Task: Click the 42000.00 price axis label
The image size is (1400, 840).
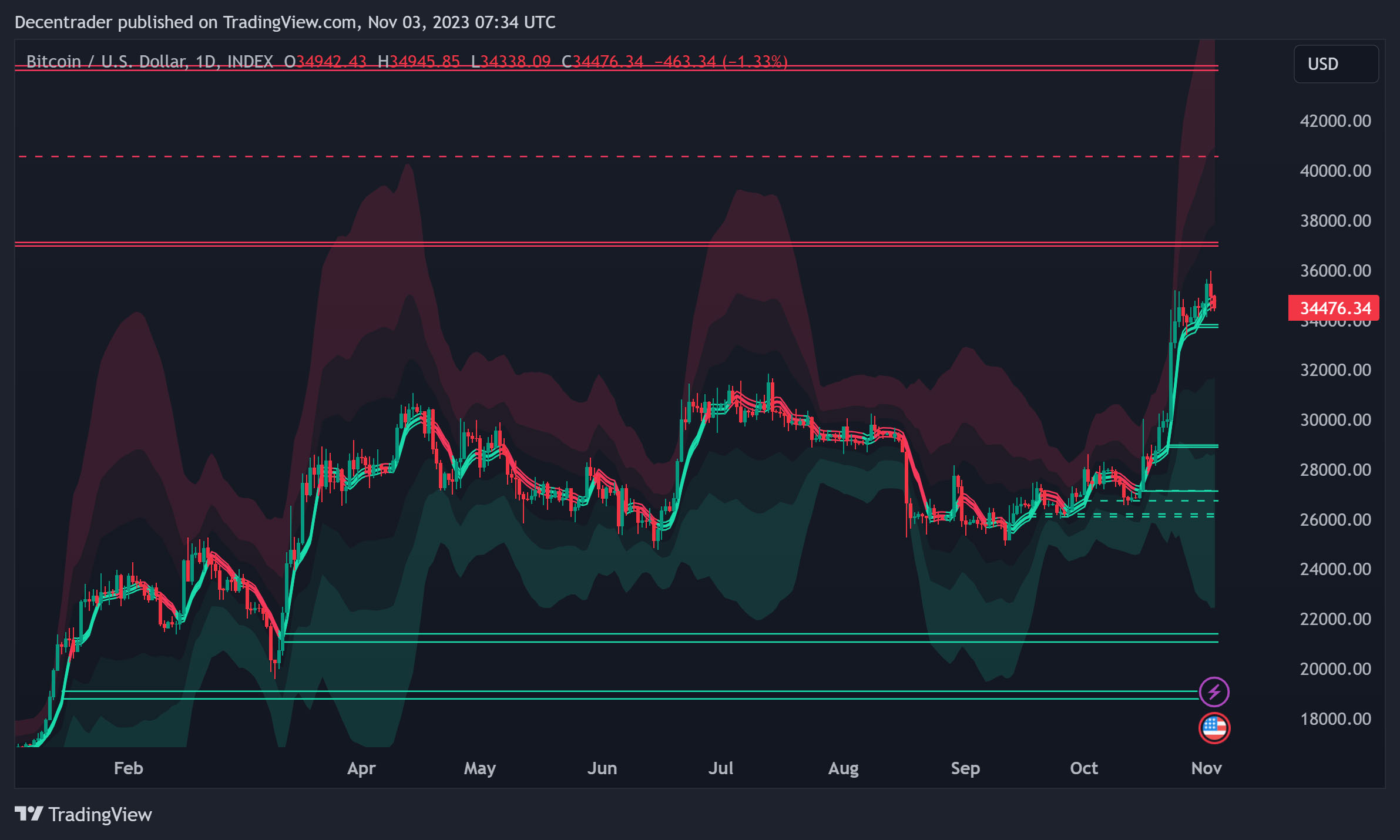Action: coord(1335,121)
